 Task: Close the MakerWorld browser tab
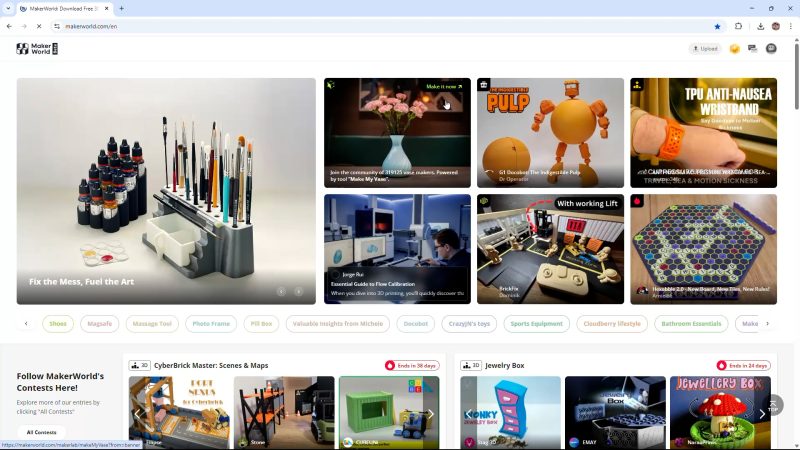pos(107,9)
